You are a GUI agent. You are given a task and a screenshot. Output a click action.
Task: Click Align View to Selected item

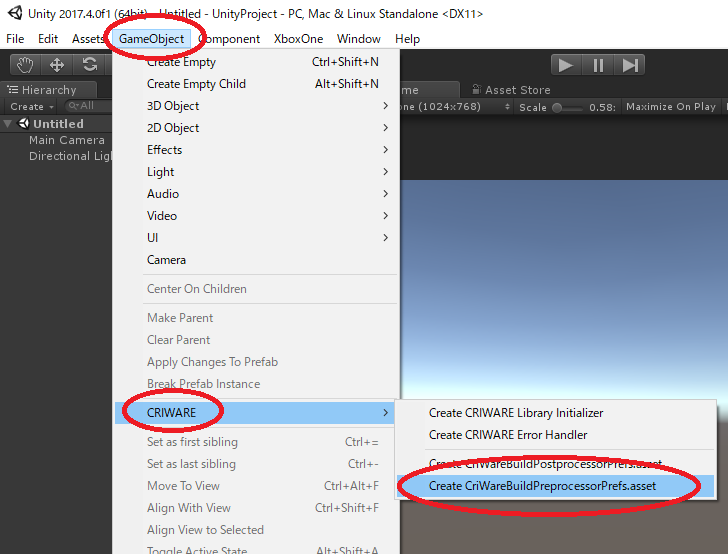[x=256, y=530]
